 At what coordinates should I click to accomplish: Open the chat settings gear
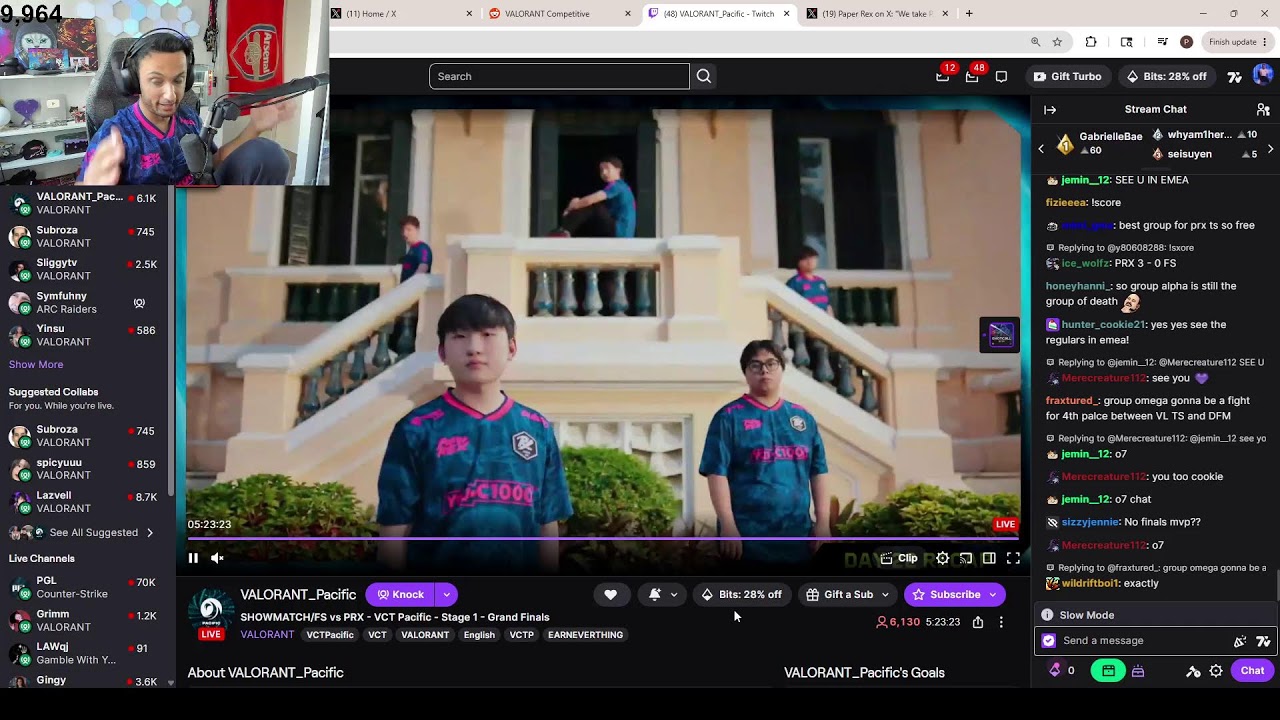pos(1216,671)
